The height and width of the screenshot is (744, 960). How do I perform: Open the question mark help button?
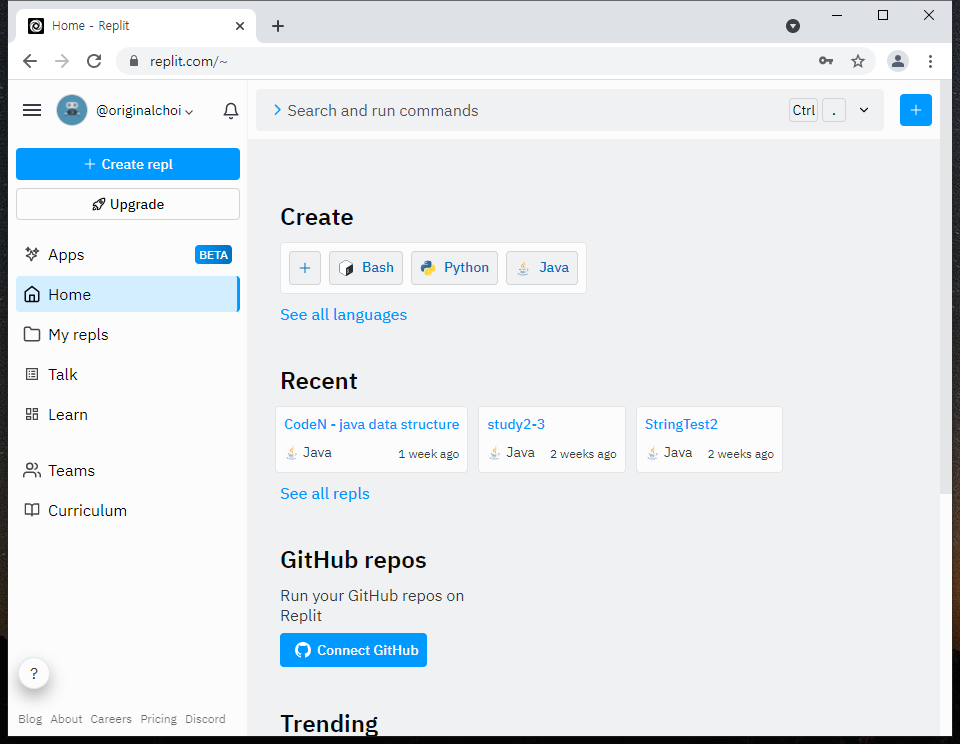[x=34, y=674]
